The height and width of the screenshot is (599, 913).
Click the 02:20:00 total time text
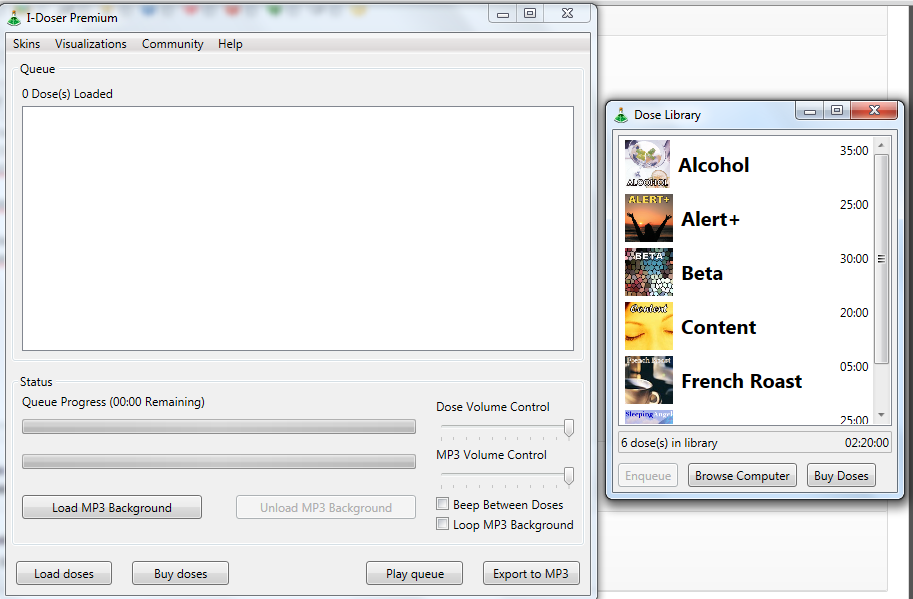(x=866, y=443)
